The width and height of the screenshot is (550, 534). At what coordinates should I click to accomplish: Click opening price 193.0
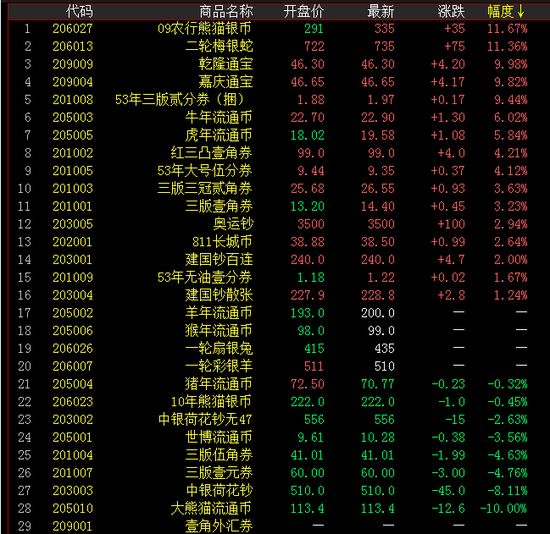(x=307, y=313)
